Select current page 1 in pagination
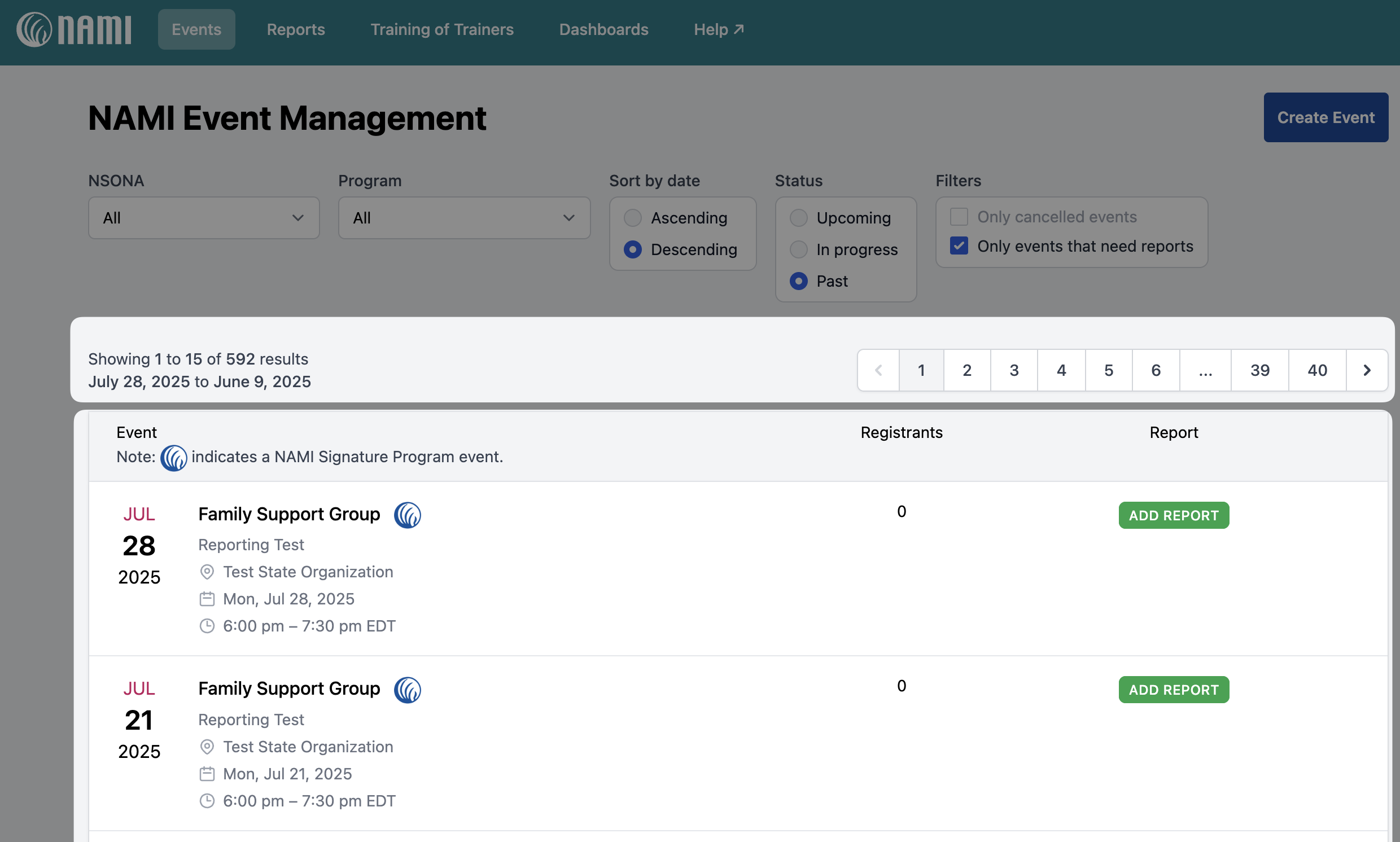 [x=922, y=371]
